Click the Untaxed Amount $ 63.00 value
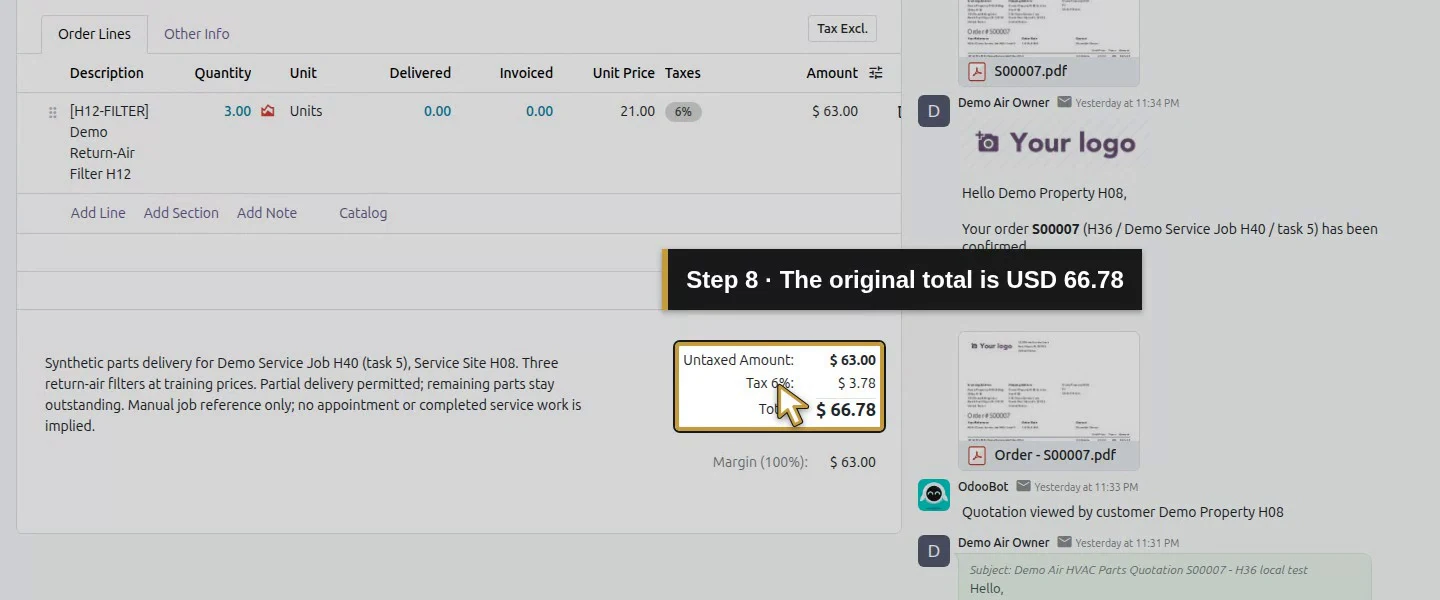Viewport: 1440px width, 600px height. click(852, 360)
